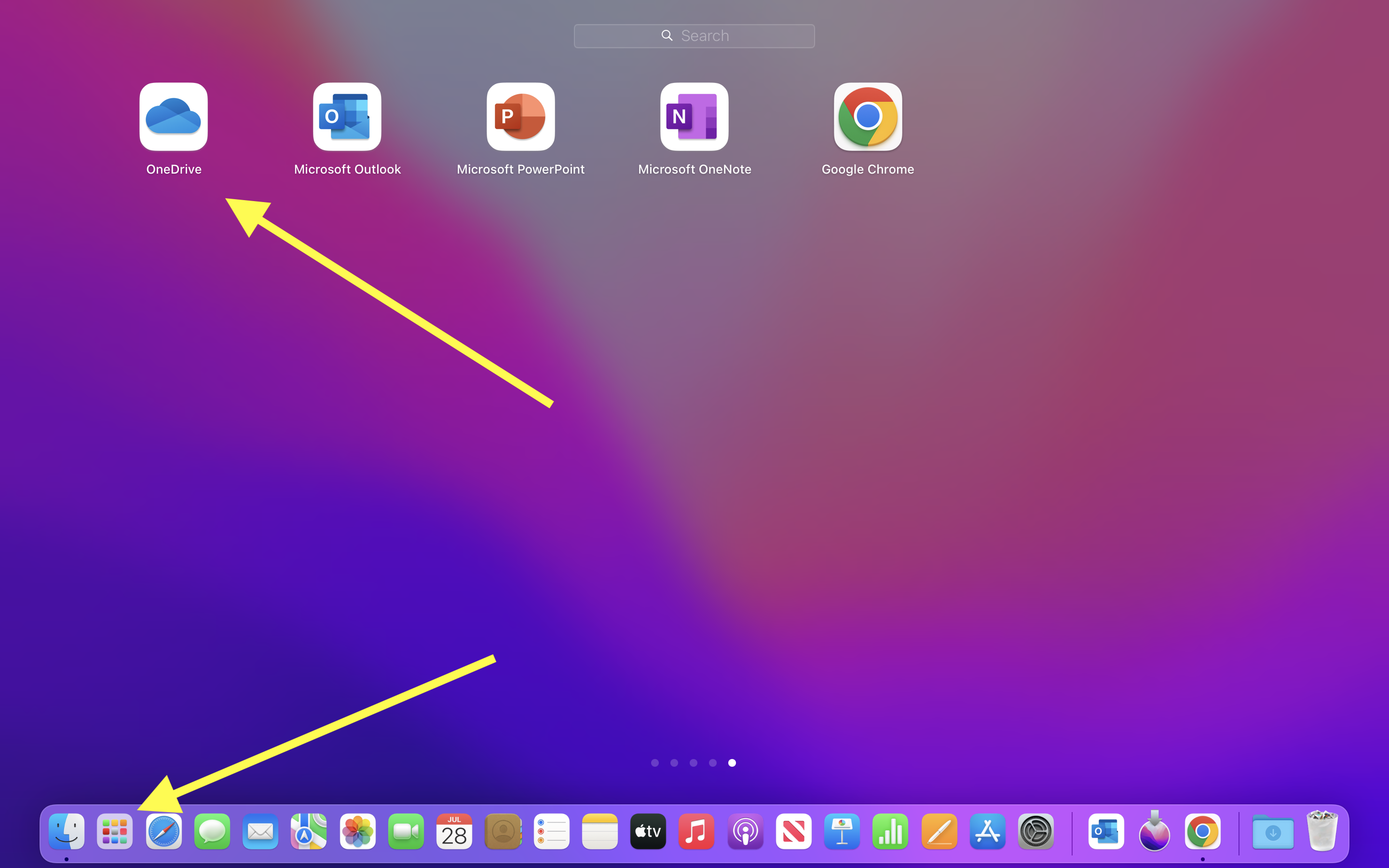Open Google Chrome in Launchpad grid
1389x868 pixels.
pos(868,117)
